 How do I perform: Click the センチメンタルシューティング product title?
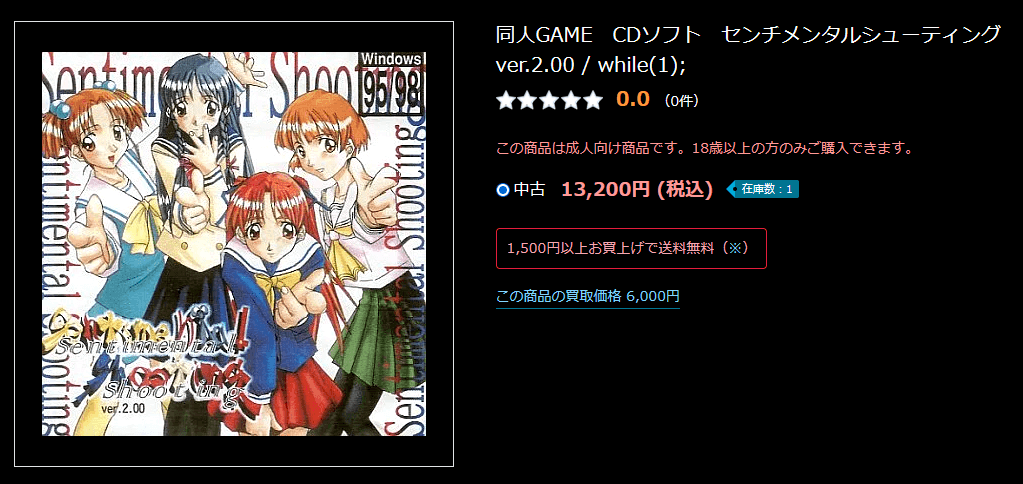tap(861, 35)
